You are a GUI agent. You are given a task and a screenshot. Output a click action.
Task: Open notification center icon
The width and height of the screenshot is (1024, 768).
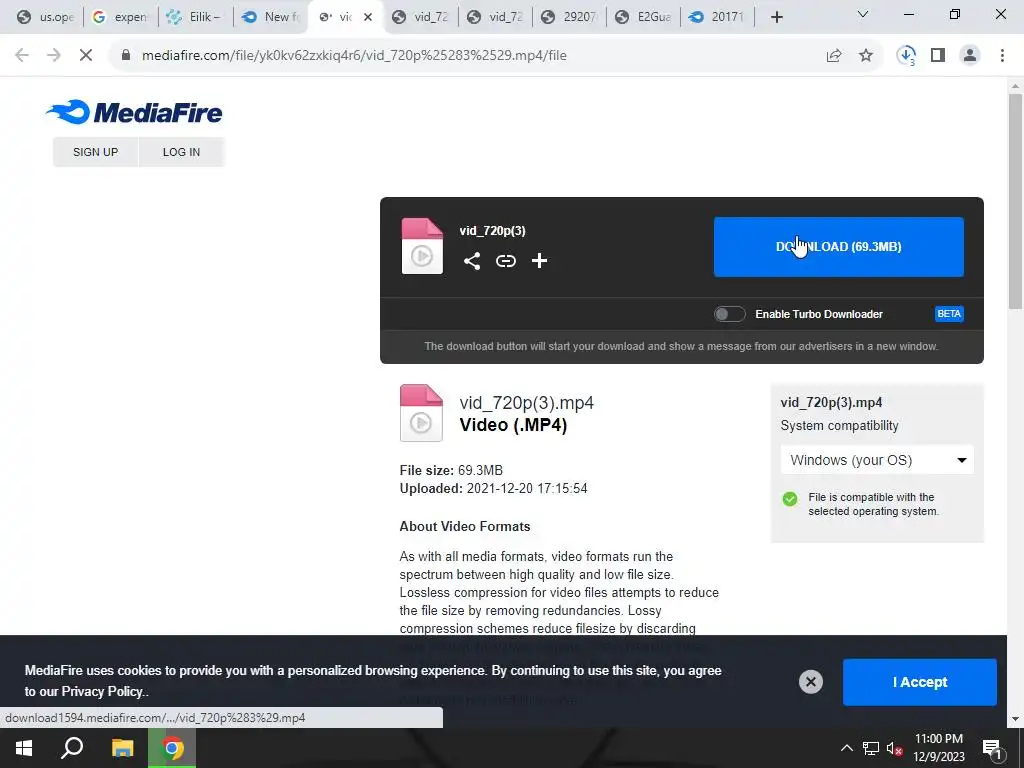click(992, 748)
